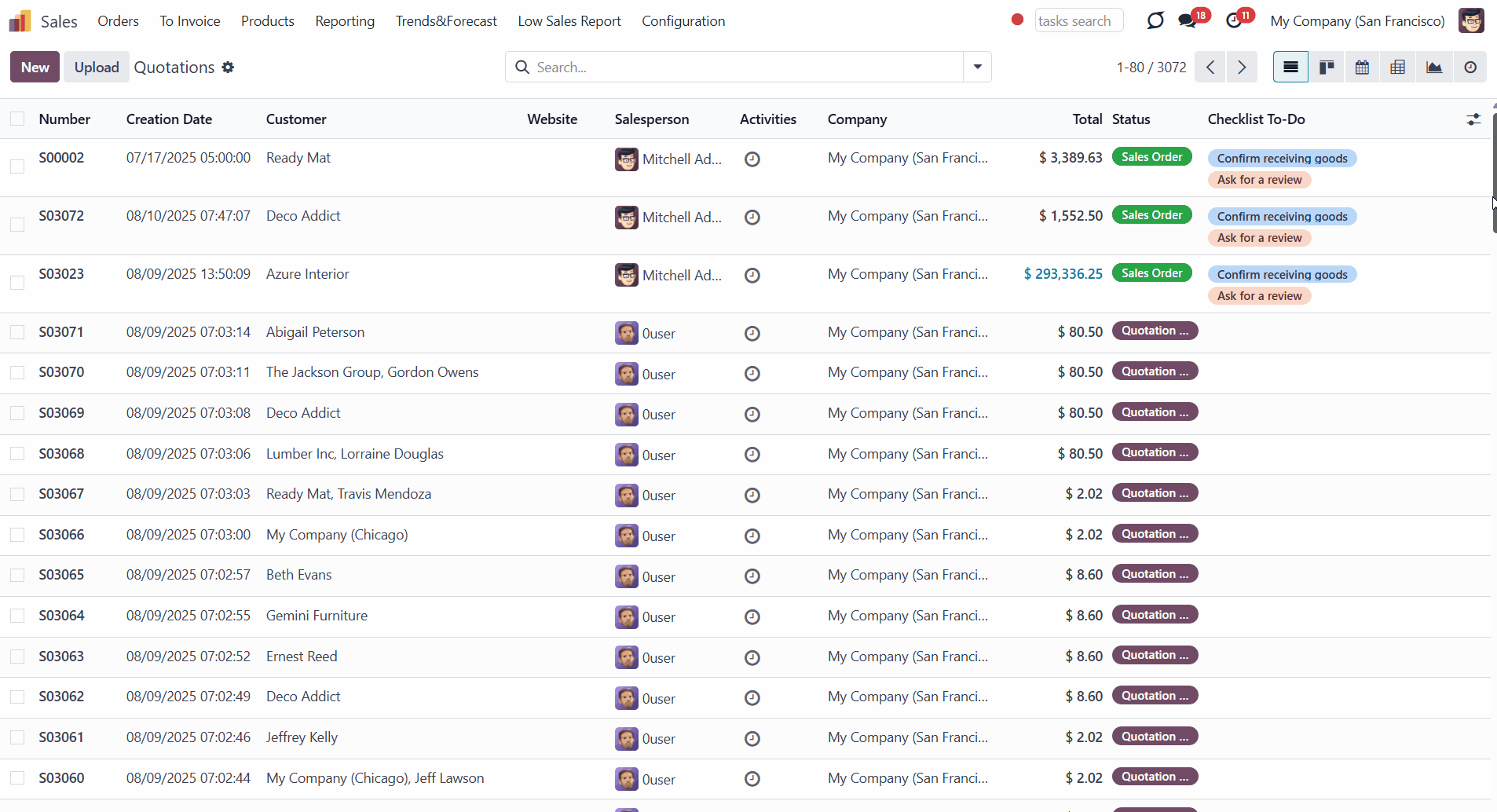This screenshot has height=812, width=1497.
Task: Click activity clock for S00002
Action: (x=752, y=159)
